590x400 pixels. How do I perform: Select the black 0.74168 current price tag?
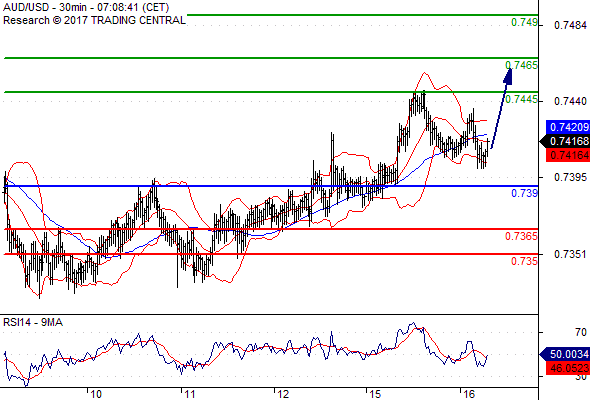click(565, 141)
